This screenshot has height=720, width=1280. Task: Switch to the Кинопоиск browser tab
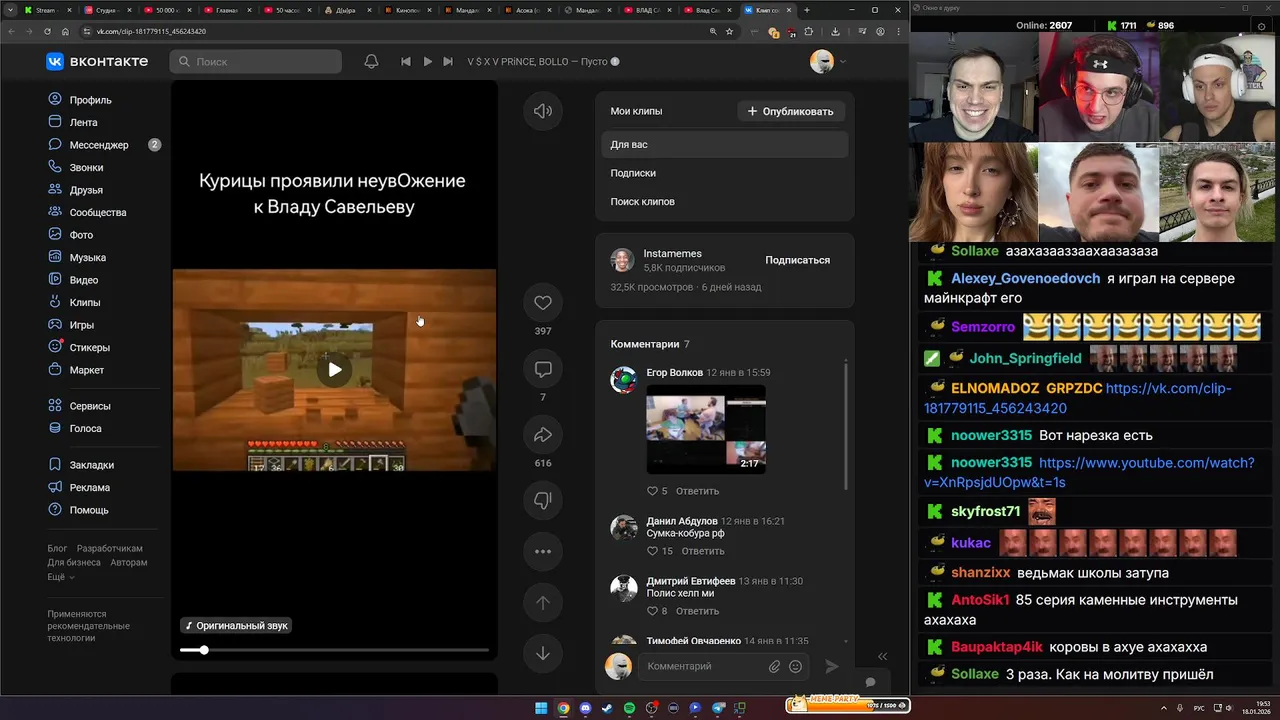pos(408,10)
